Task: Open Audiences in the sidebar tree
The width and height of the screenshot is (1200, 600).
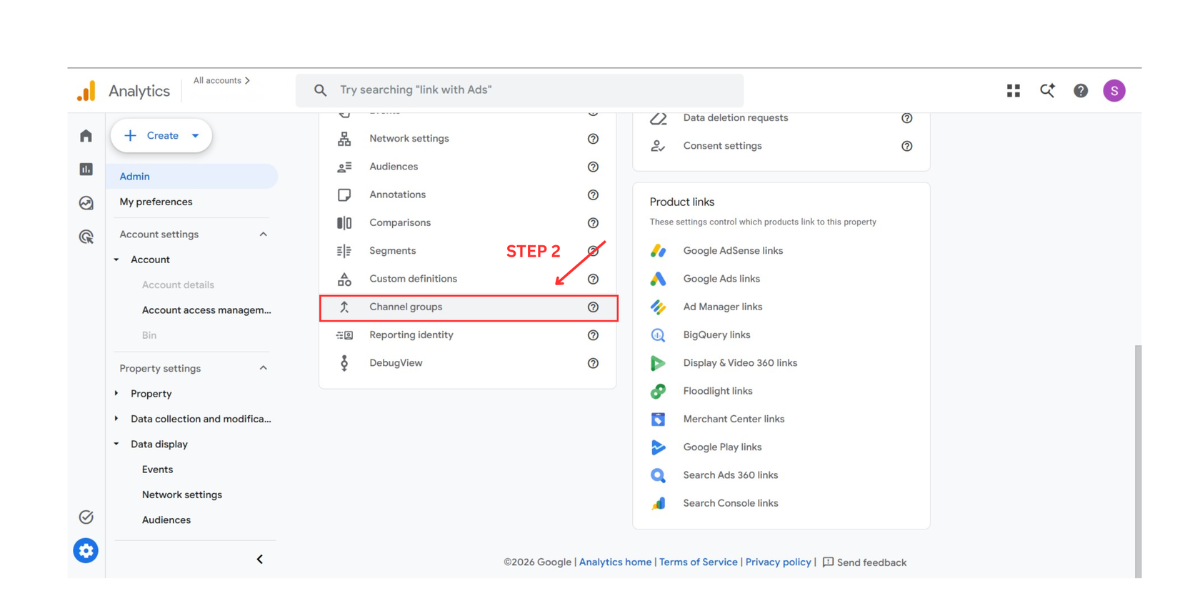Action: [166, 520]
